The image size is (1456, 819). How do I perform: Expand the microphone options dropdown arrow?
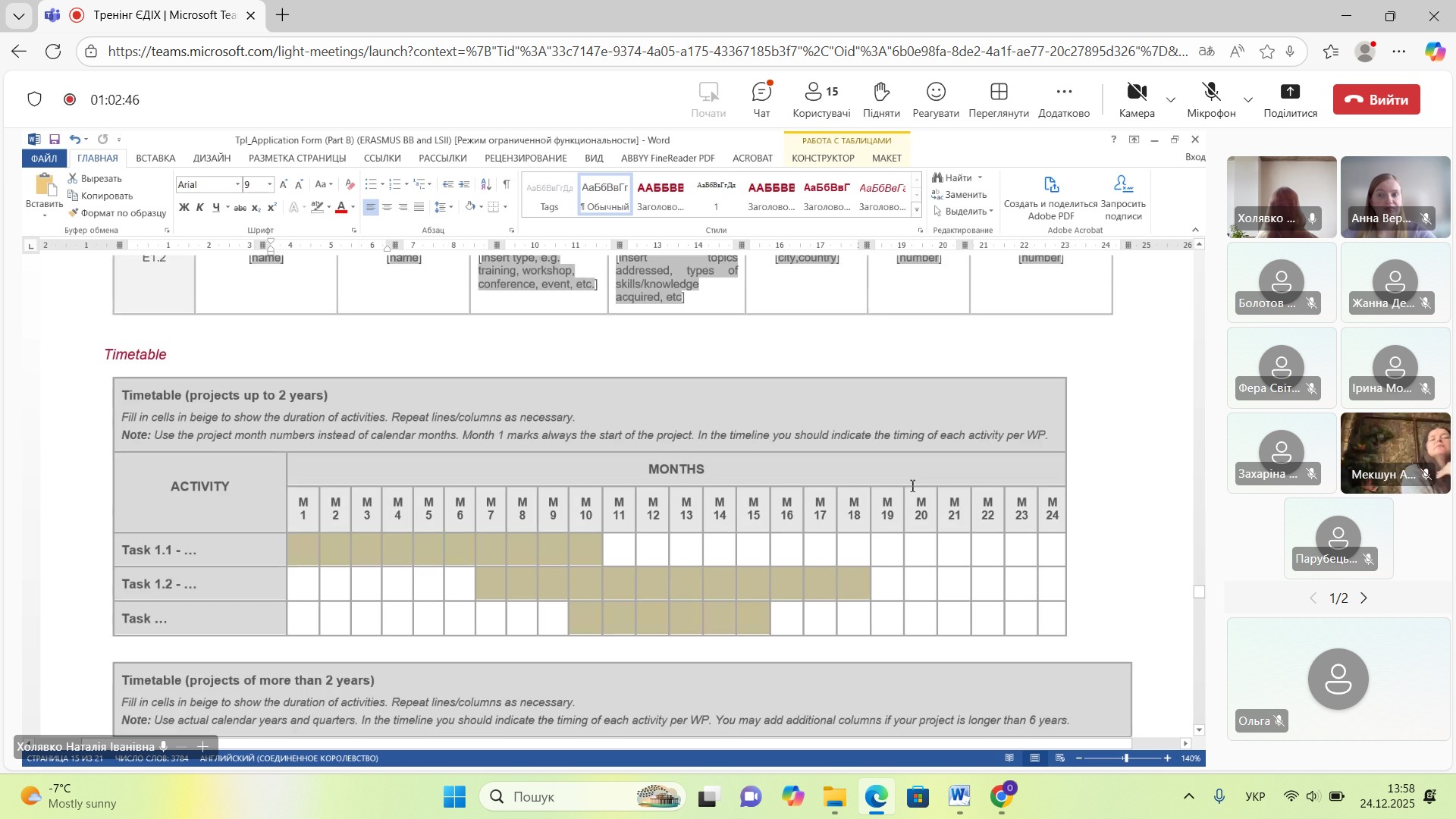(x=1248, y=100)
